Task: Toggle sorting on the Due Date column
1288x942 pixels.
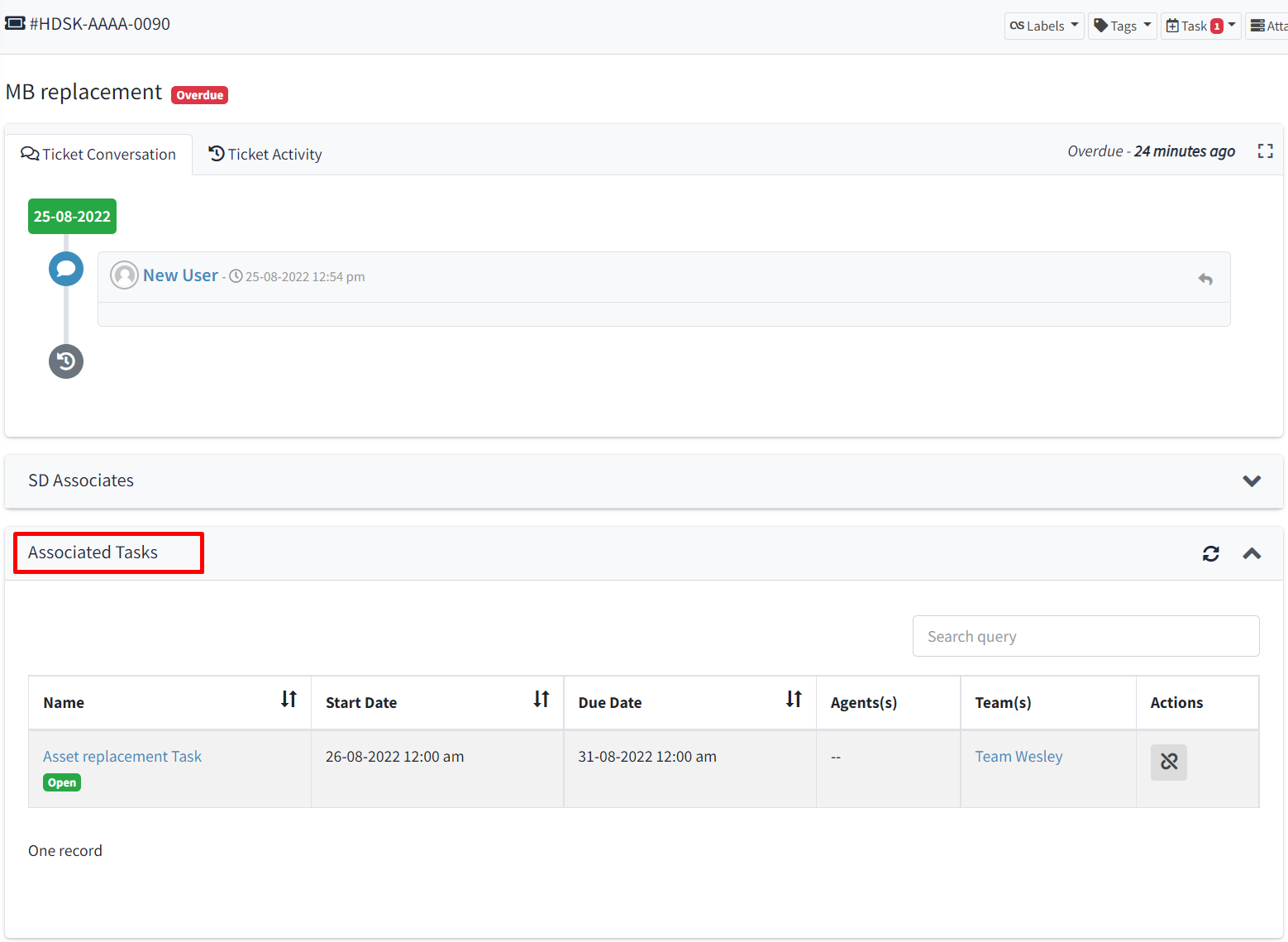Action: [x=793, y=700]
